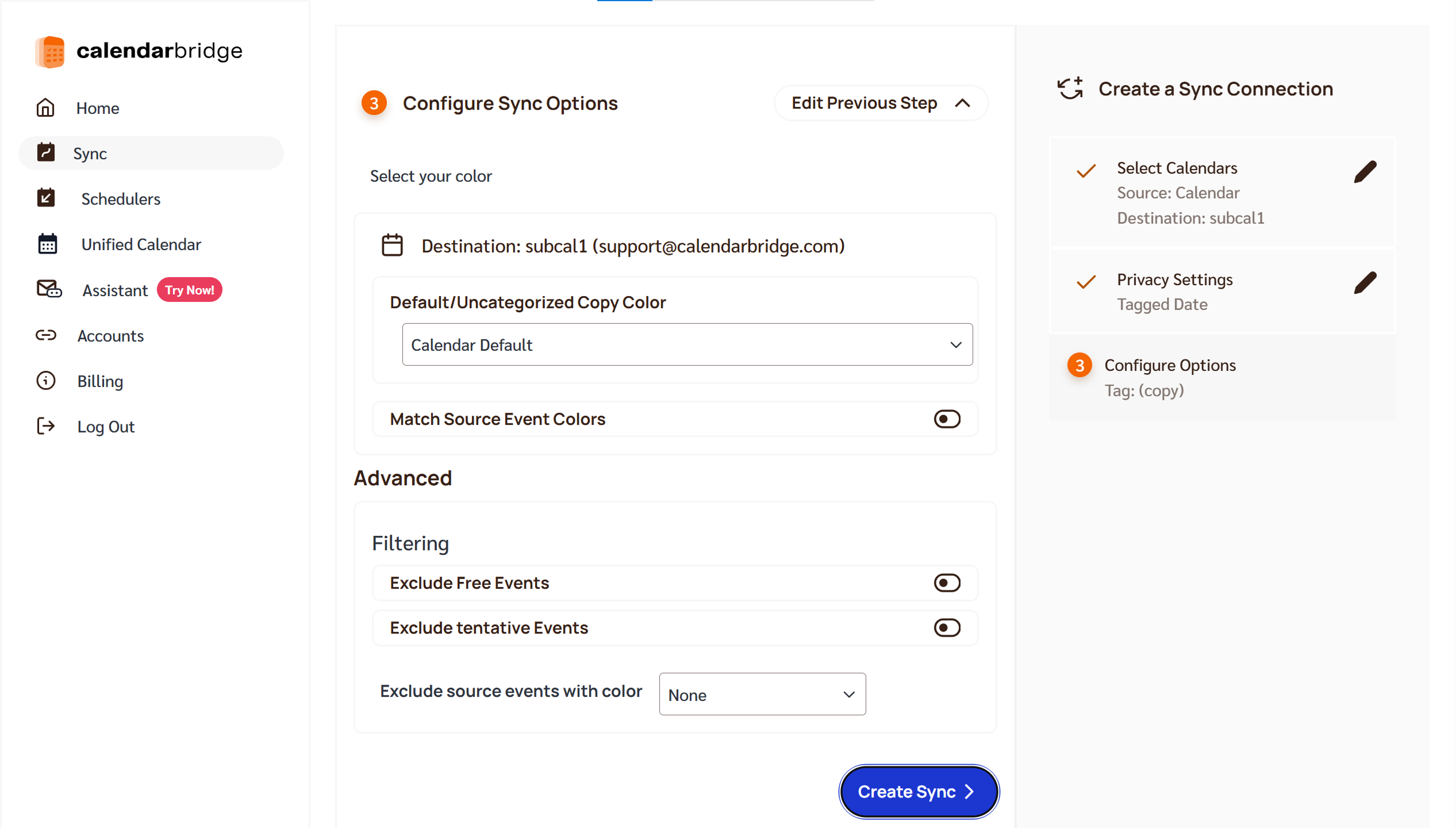This screenshot has width=1456, height=828.
Task: Click the orange step 3 badge in summary panel
Action: point(1079,366)
